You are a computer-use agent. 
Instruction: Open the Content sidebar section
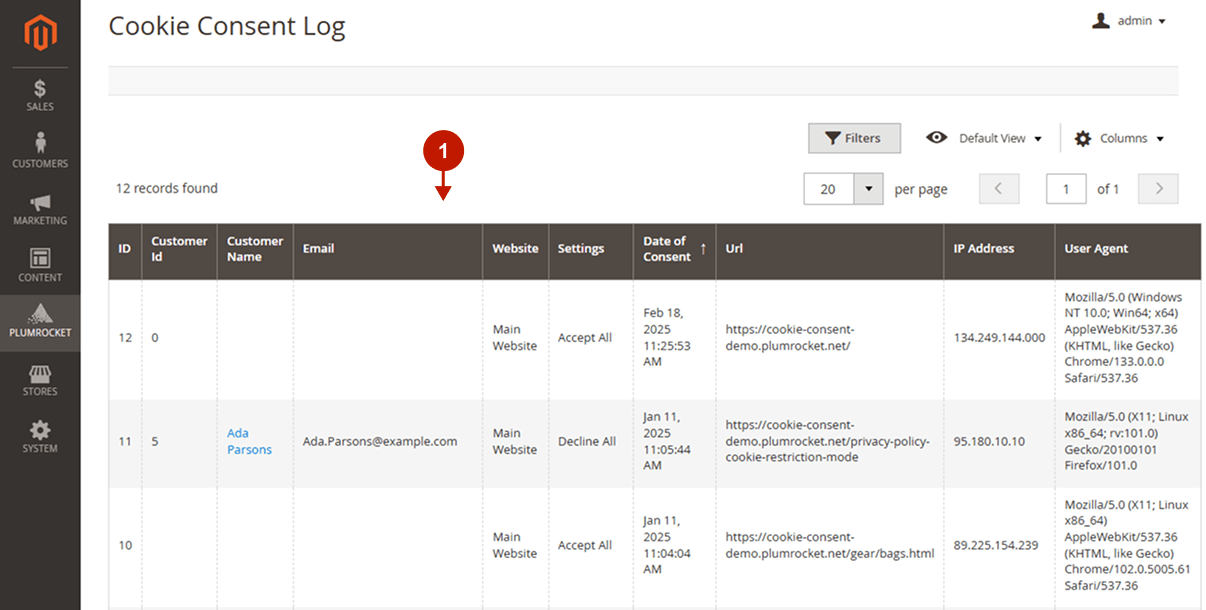coord(40,265)
